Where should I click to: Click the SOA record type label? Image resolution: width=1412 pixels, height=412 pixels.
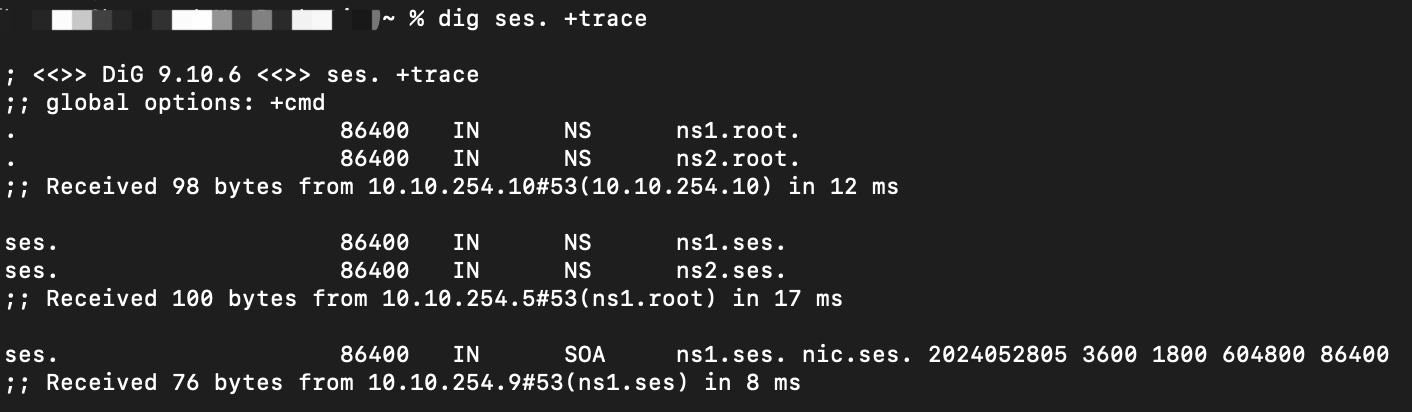click(x=584, y=355)
